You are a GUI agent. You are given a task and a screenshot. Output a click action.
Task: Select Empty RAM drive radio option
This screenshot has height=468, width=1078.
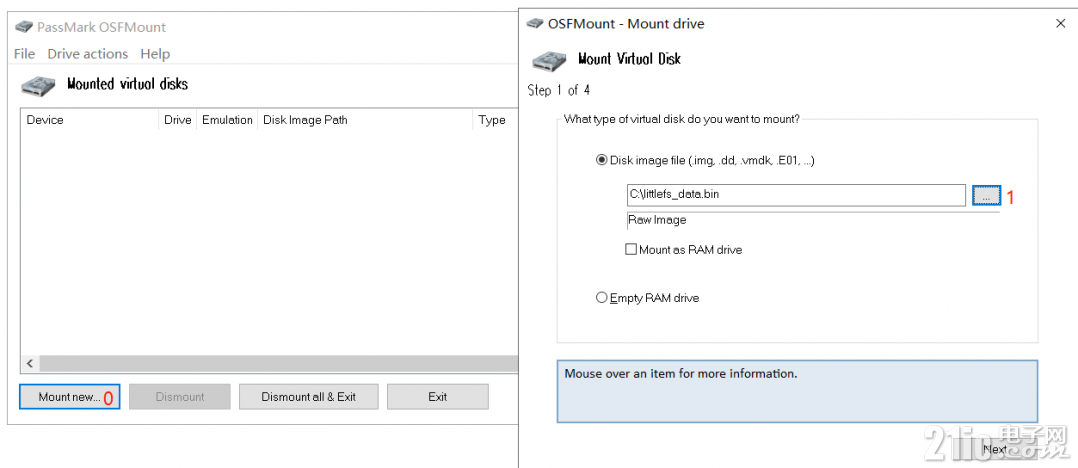pyautogui.click(x=648, y=298)
